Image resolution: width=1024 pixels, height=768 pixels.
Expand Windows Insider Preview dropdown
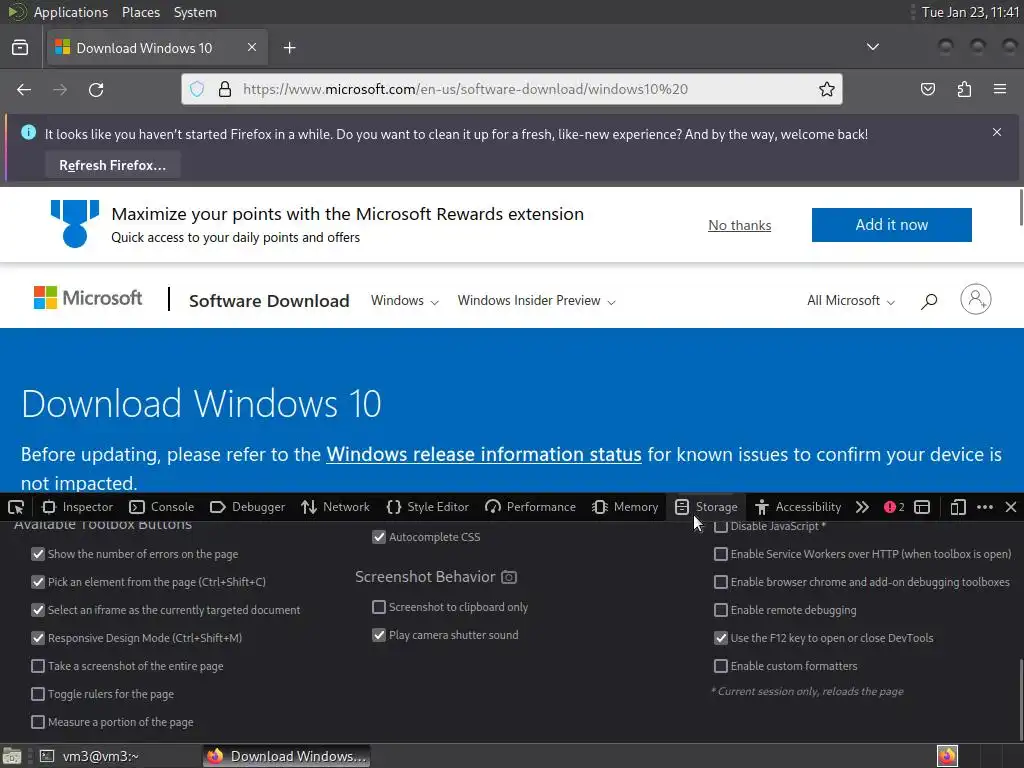pos(536,300)
